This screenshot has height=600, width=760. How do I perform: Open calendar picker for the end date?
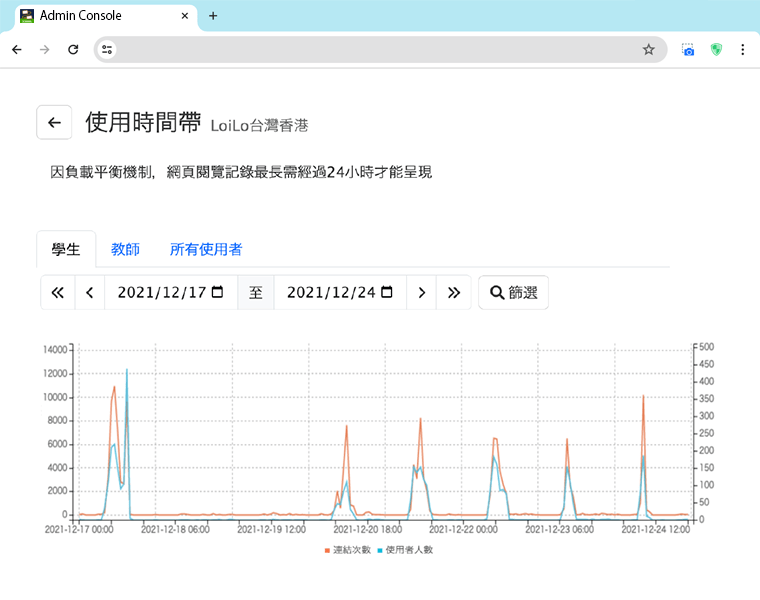click(387, 292)
